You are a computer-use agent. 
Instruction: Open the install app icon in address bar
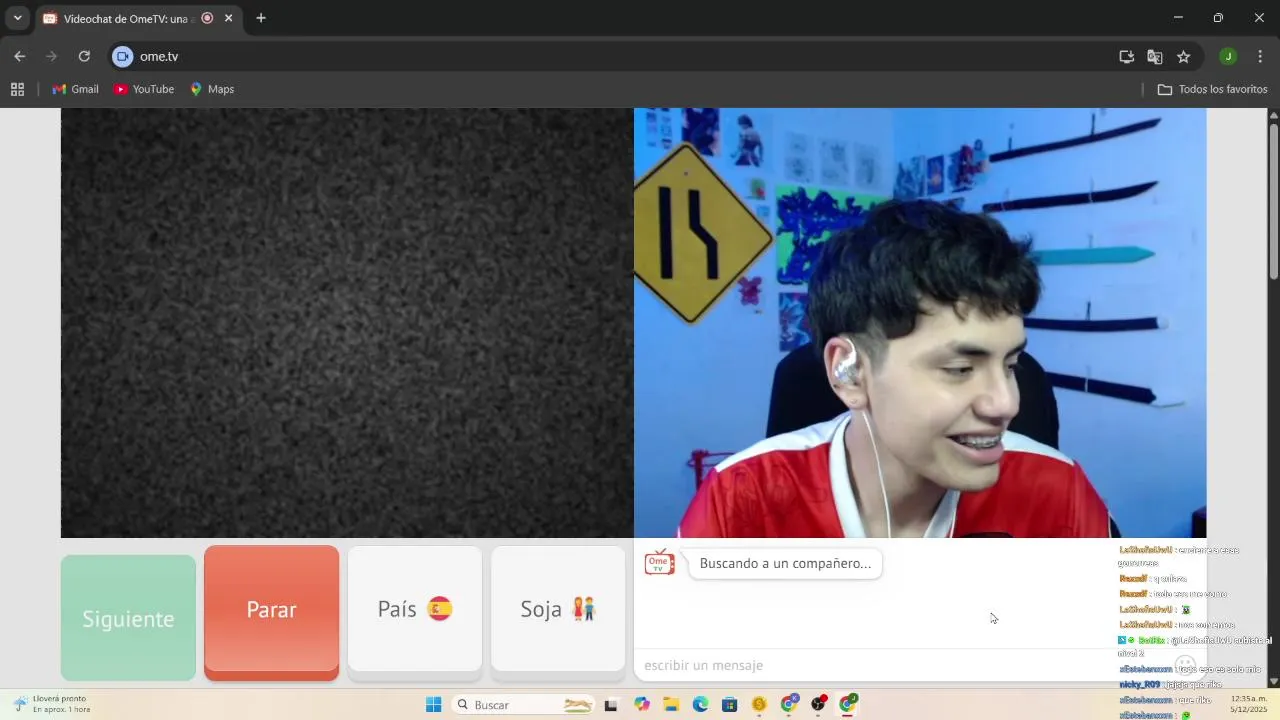[1126, 57]
